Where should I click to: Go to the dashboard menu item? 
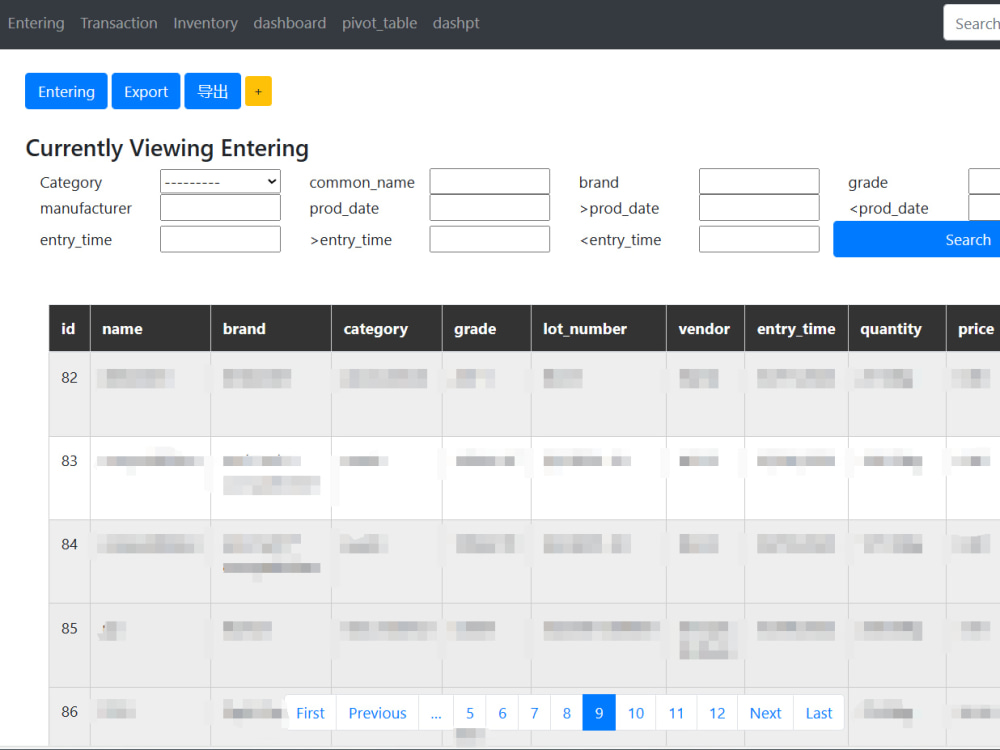(x=290, y=22)
